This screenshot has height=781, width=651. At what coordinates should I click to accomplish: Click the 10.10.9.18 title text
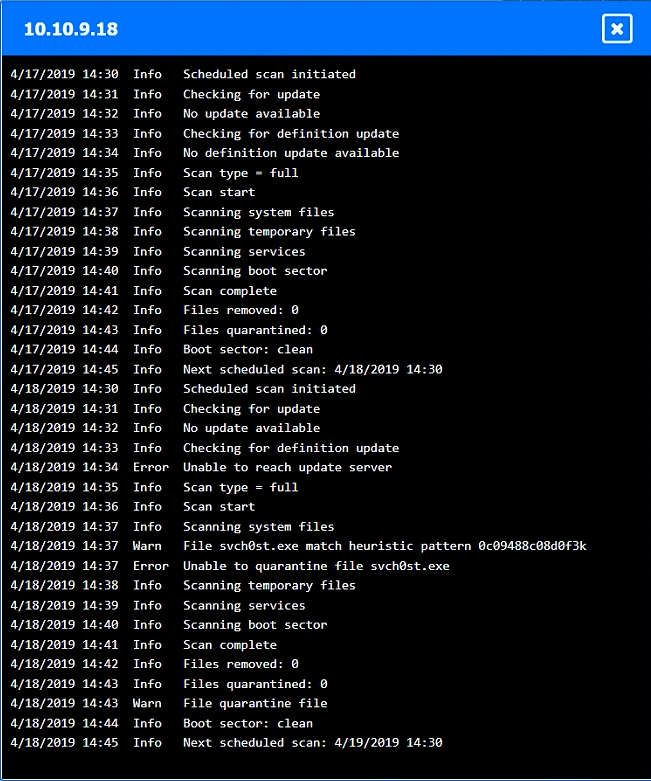(x=71, y=29)
